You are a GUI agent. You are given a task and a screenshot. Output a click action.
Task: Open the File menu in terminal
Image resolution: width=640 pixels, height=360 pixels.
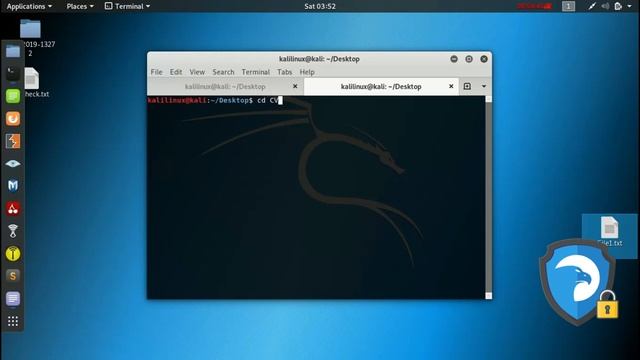(156, 72)
